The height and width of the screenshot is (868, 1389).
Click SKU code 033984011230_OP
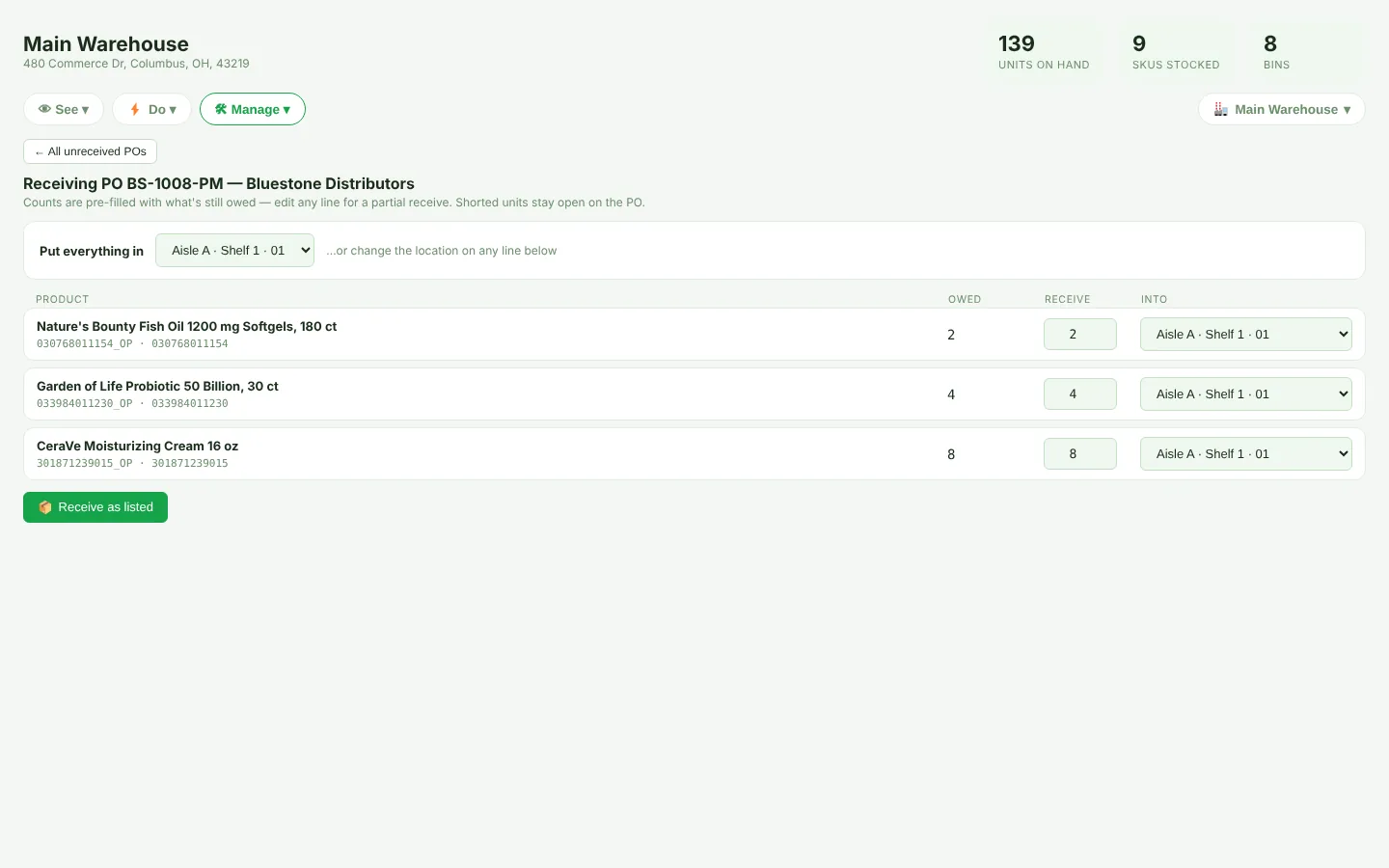click(84, 404)
